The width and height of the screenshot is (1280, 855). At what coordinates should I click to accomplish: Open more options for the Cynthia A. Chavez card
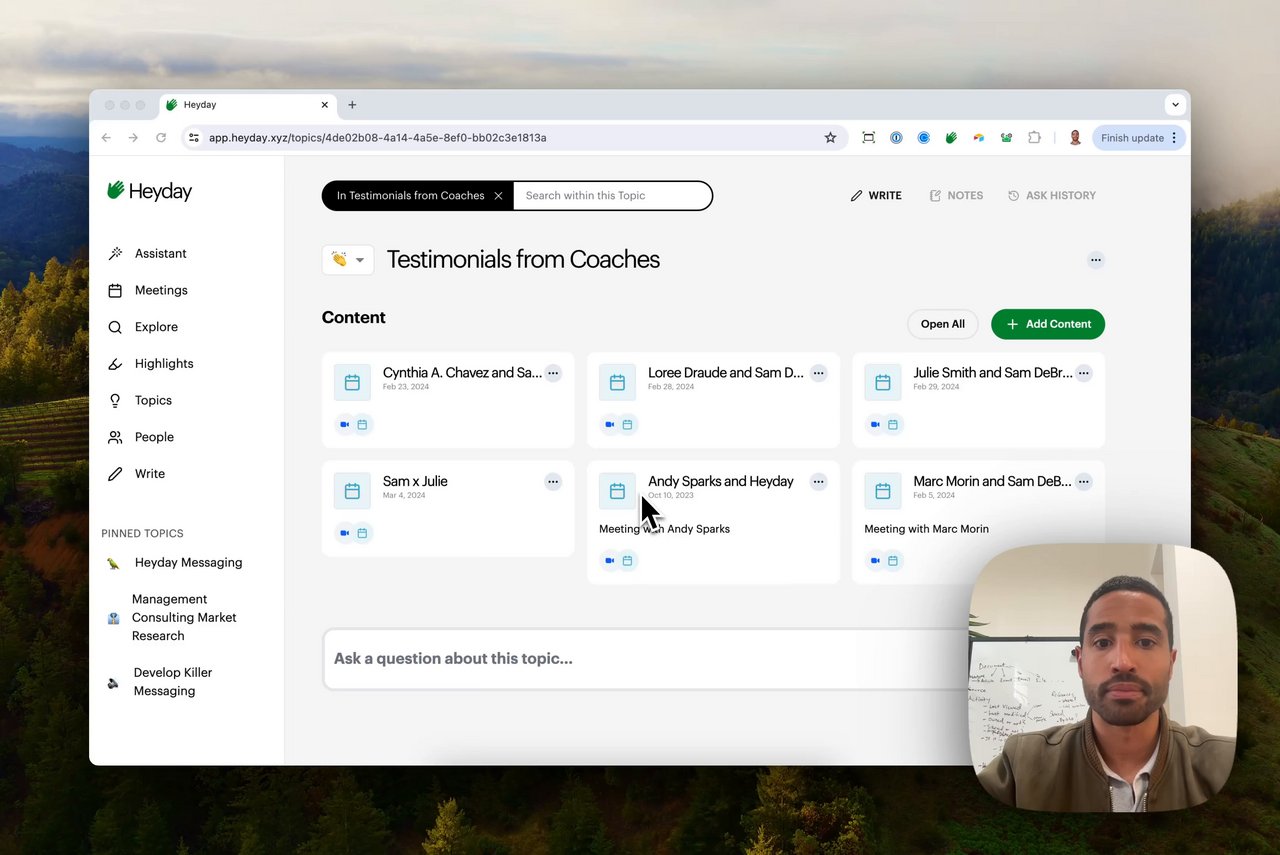(x=553, y=373)
